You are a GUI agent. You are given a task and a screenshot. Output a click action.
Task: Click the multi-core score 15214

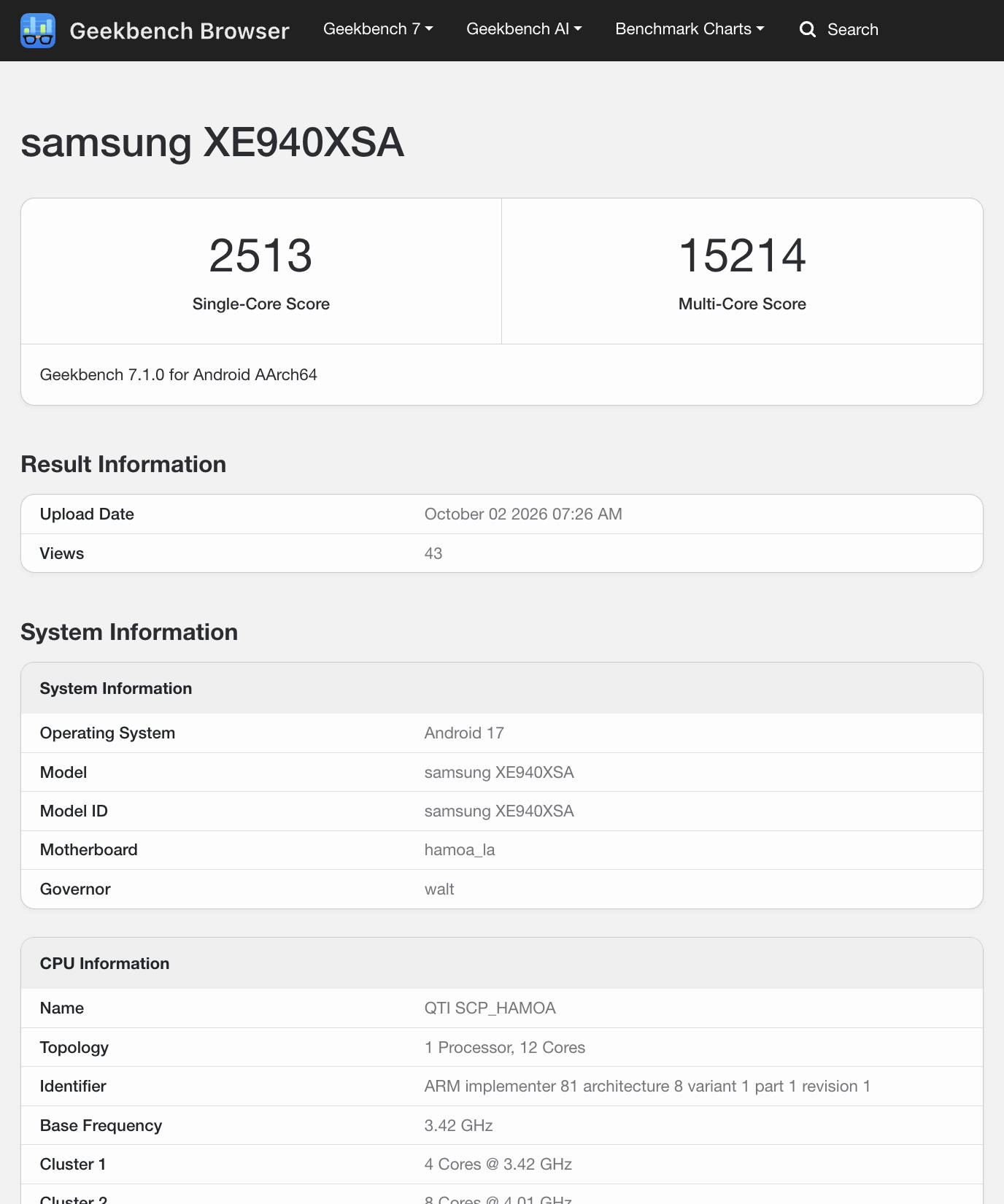(x=742, y=255)
